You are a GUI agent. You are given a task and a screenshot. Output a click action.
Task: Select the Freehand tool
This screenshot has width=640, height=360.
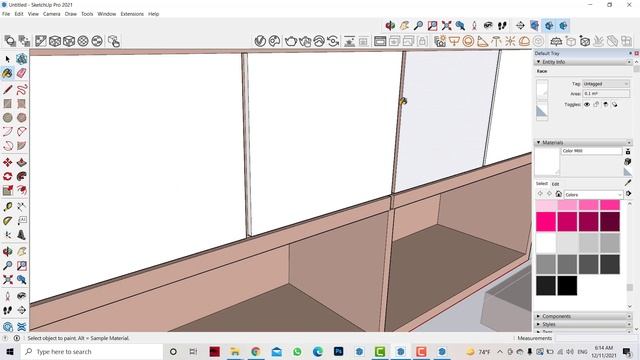click(x=22, y=89)
